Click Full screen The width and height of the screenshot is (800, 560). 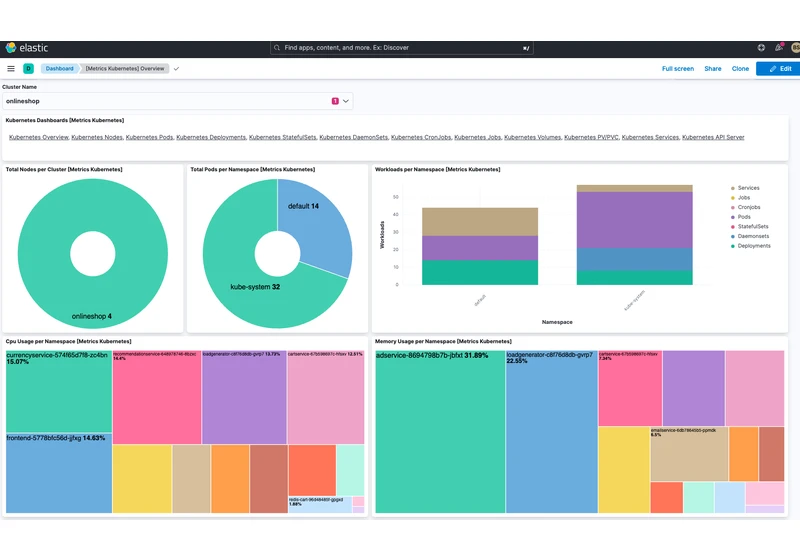678,68
